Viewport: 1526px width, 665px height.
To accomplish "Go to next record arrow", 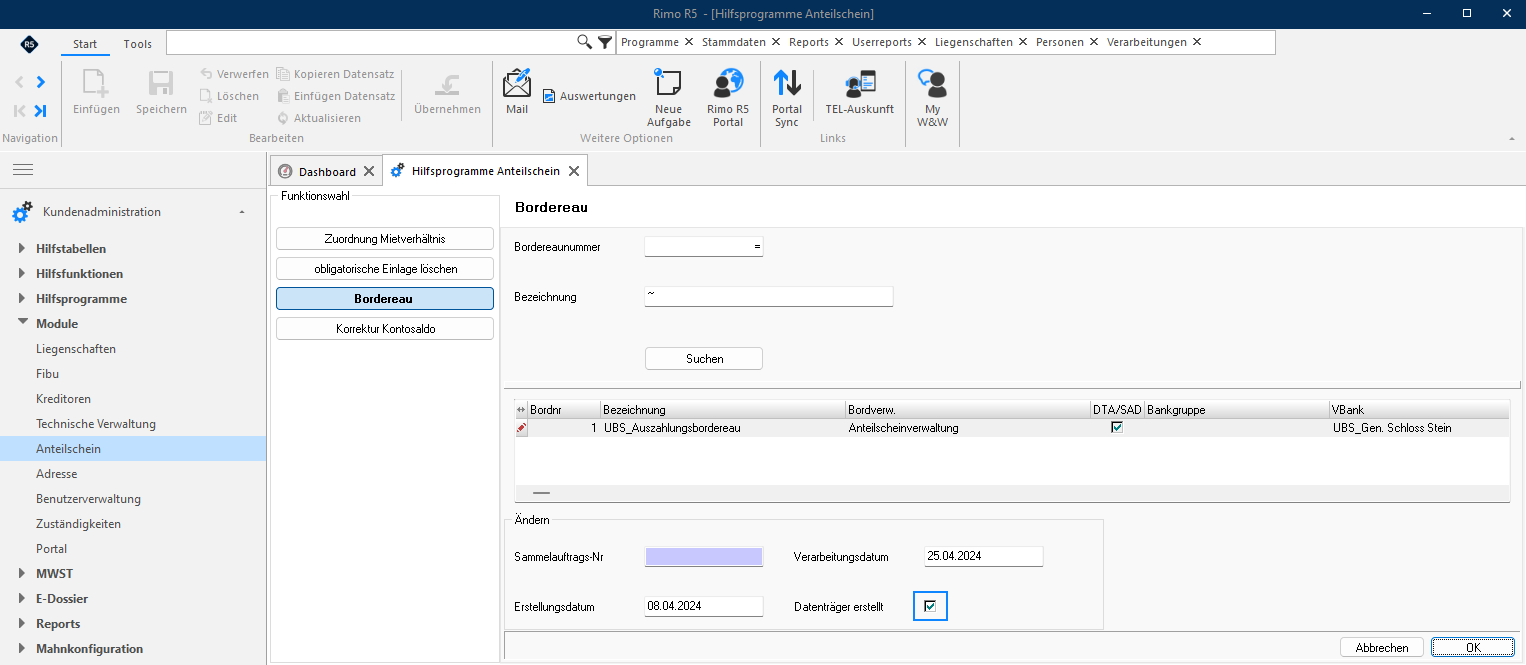I will [41, 82].
